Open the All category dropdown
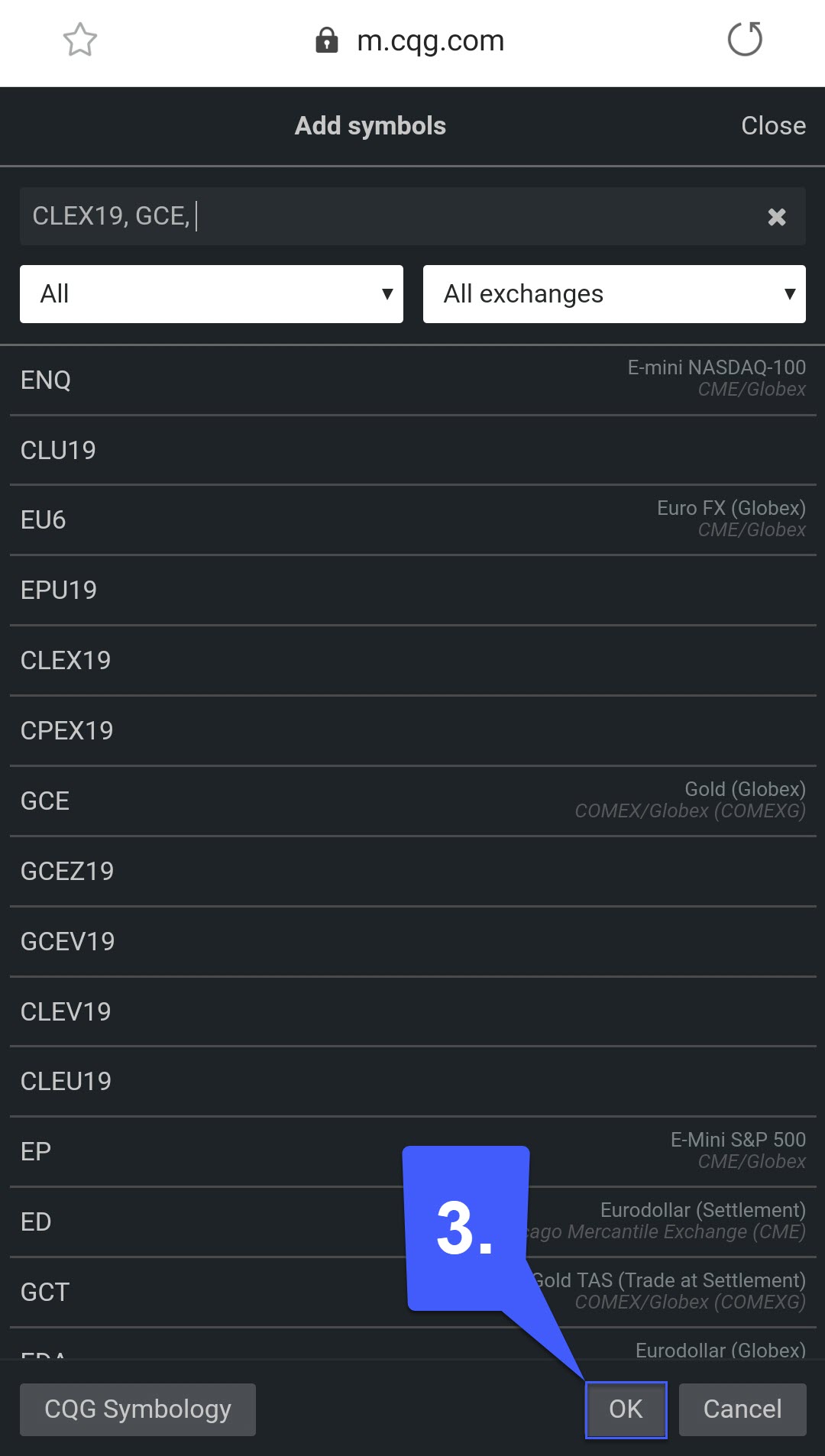The image size is (825, 1456). coord(212,294)
